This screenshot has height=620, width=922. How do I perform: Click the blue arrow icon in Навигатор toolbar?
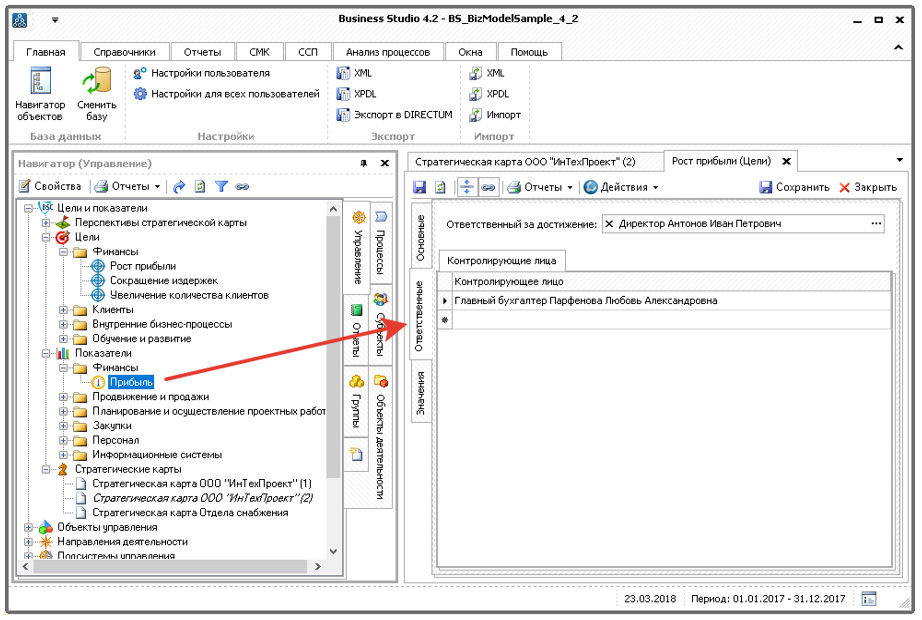point(179,186)
